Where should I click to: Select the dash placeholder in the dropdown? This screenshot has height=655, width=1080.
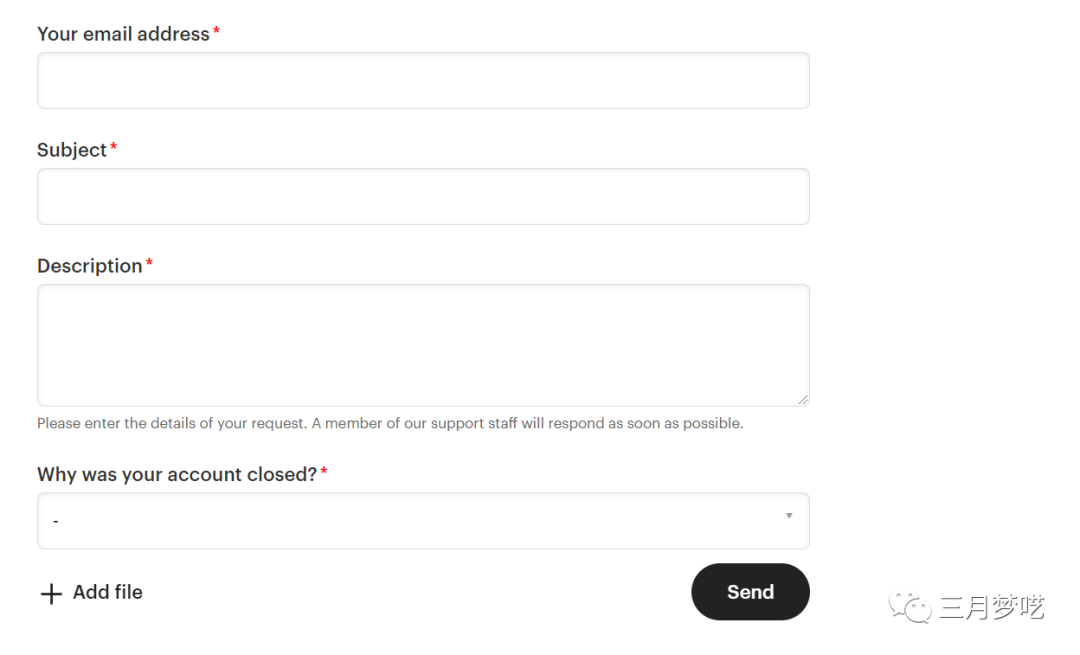coord(56,521)
